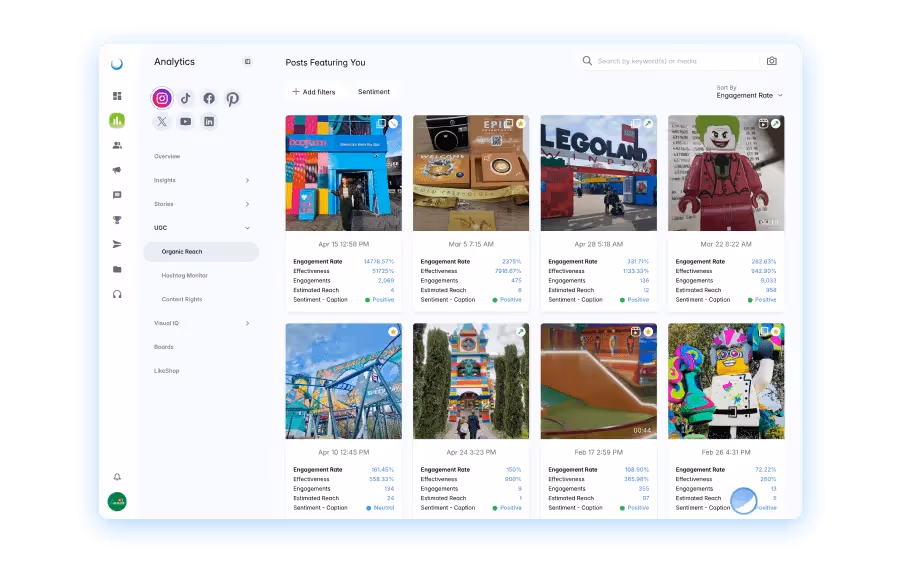Select Content Rights menu item
This screenshot has width=900, height=570.
coord(182,299)
